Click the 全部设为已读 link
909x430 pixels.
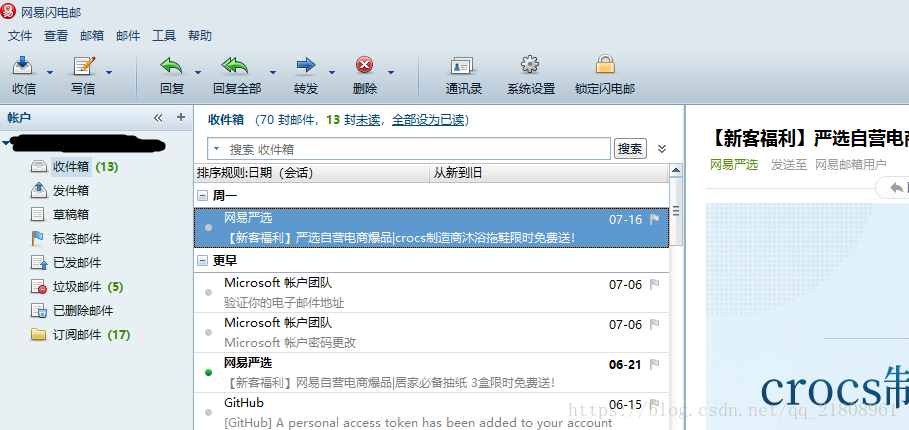coord(428,120)
